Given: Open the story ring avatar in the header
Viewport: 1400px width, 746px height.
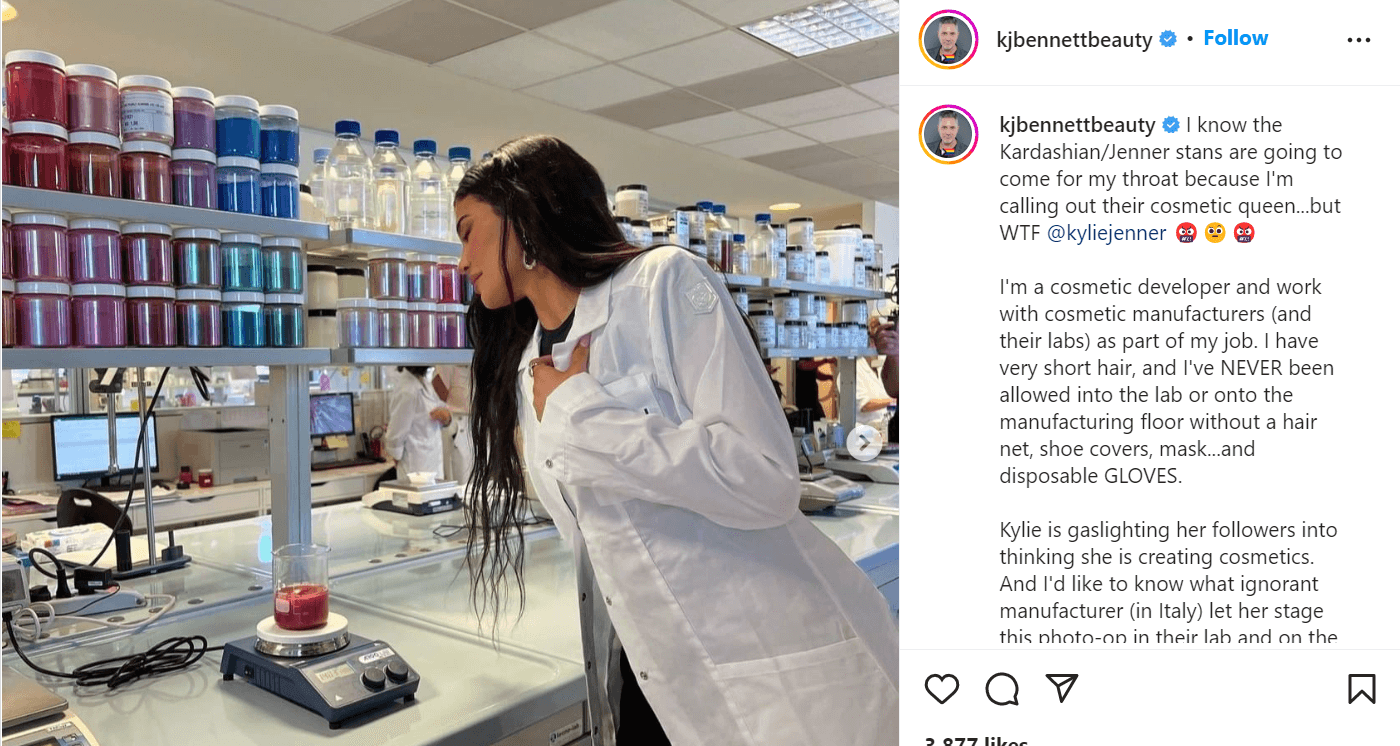Looking at the screenshot, I should click(948, 39).
